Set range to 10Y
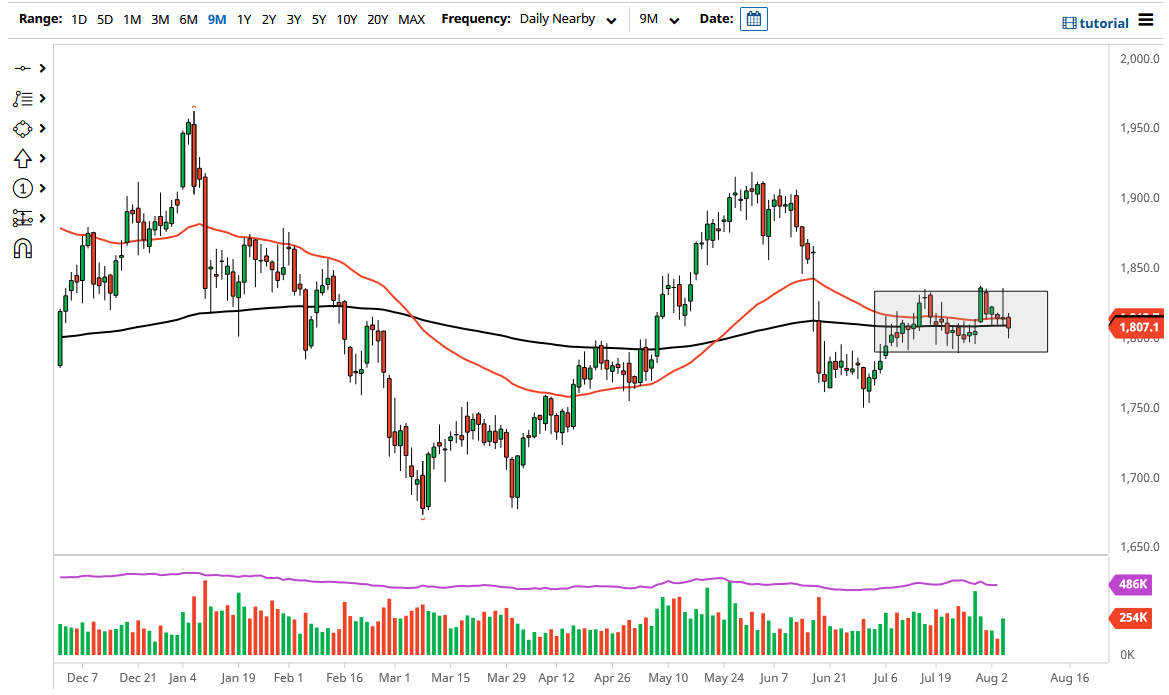Viewport: 1169px width, 695px height. tap(347, 19)
